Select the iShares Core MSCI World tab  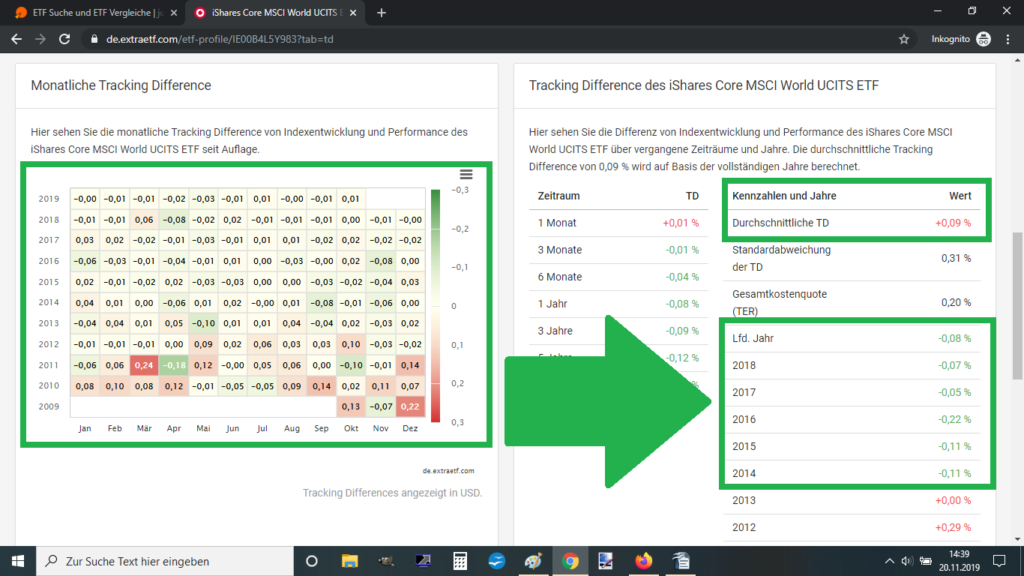point(275,12)
